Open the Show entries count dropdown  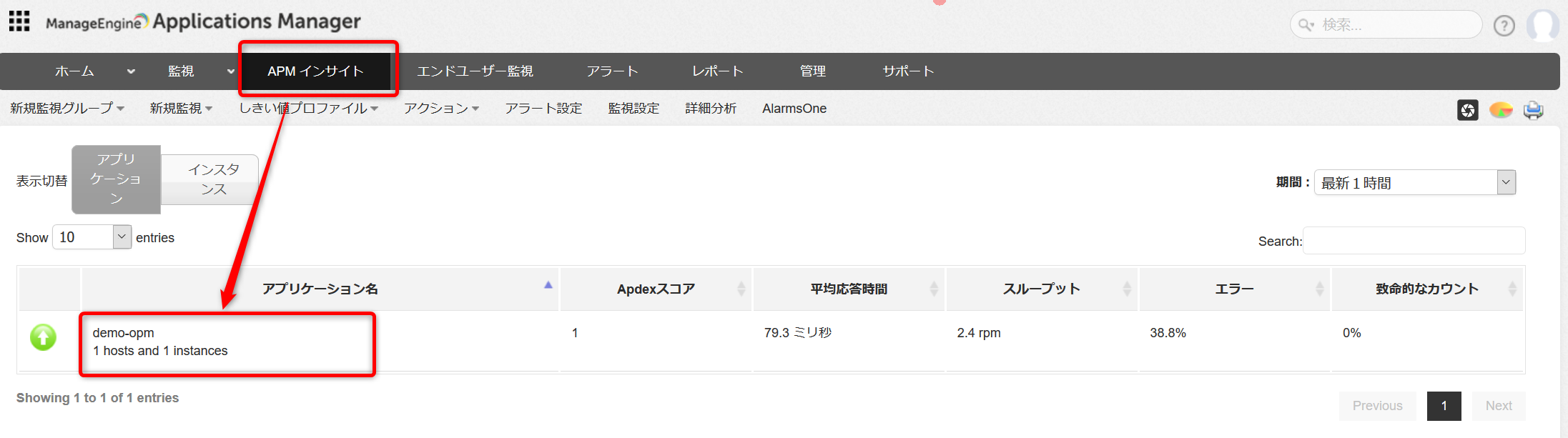[92, 237]
